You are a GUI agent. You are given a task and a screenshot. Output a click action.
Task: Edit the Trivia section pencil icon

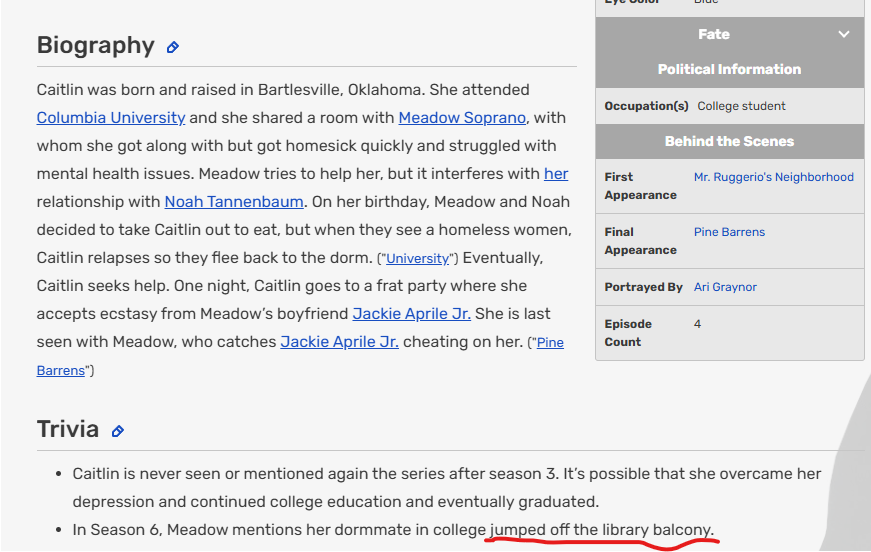coord(117,431)
